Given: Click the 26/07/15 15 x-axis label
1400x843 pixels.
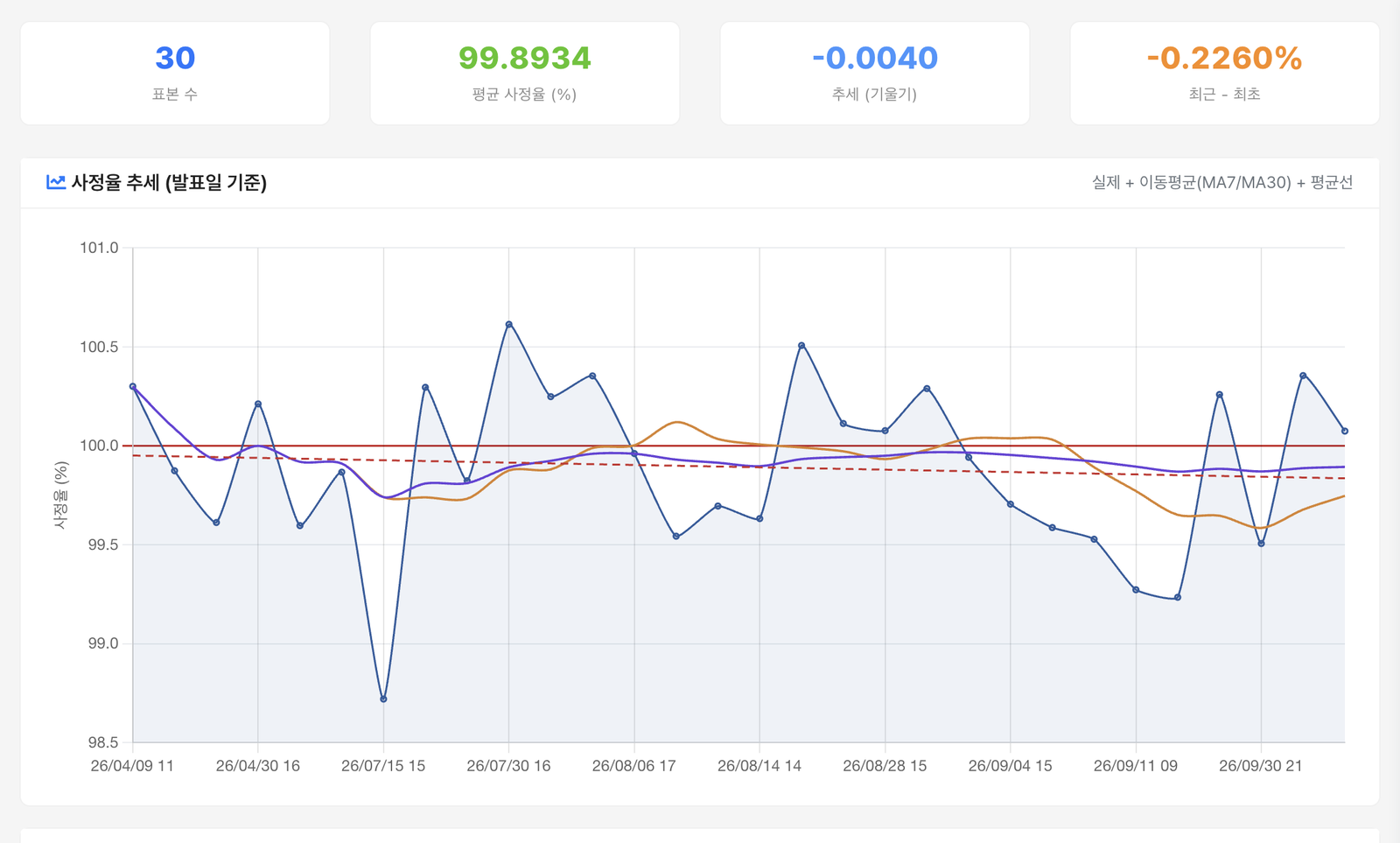Looking at the screenshot, I should (x=383, y=766).
